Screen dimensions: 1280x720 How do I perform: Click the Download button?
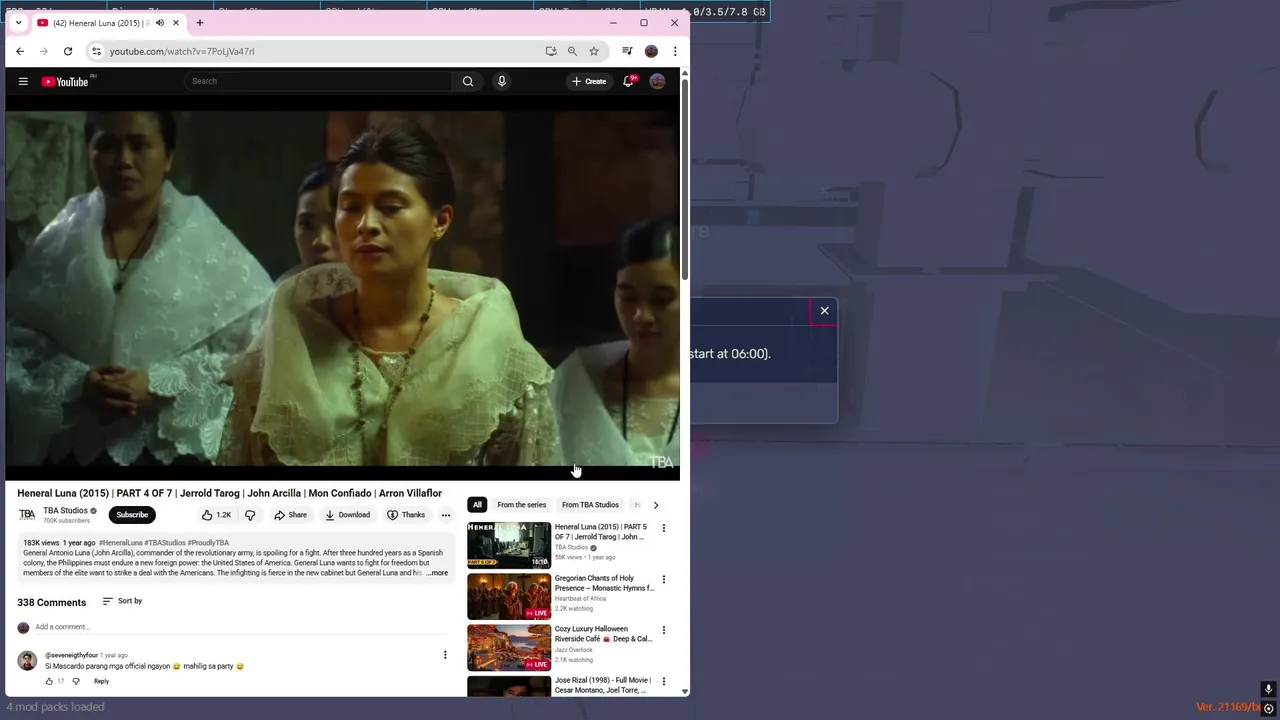click(x=347, y=515)
